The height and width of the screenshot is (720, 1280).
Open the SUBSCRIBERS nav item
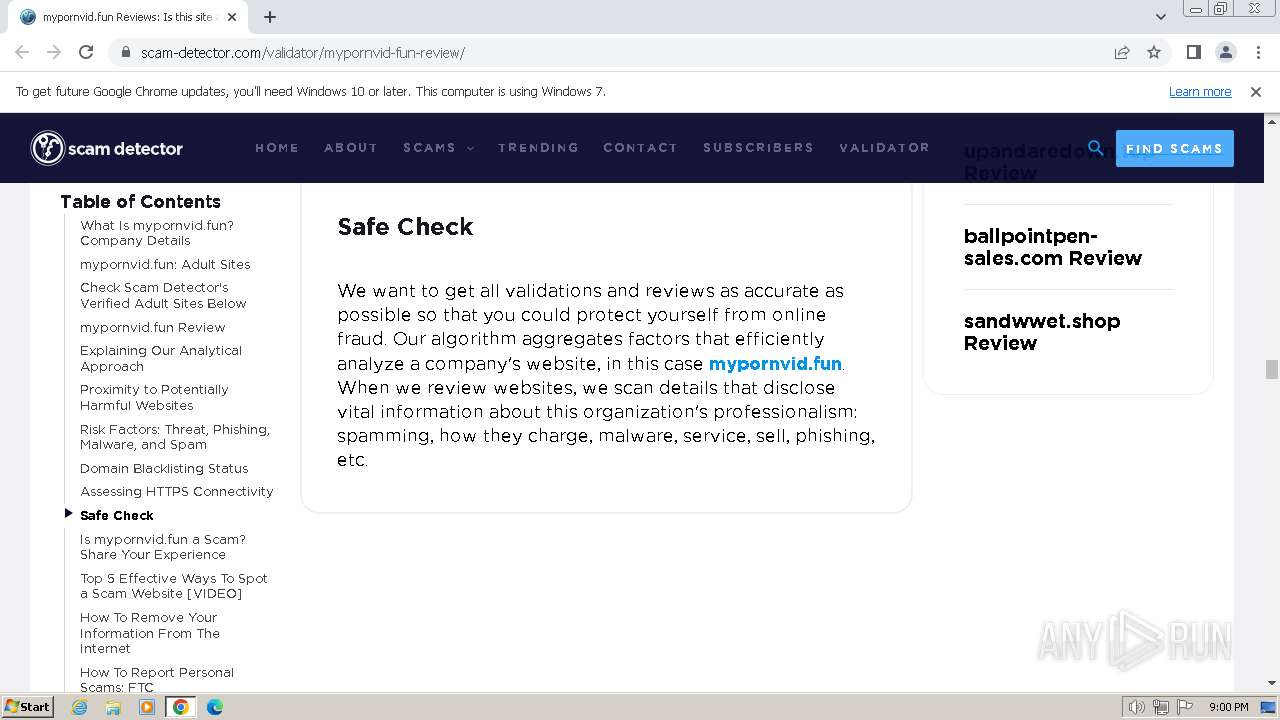coord(758,148)
